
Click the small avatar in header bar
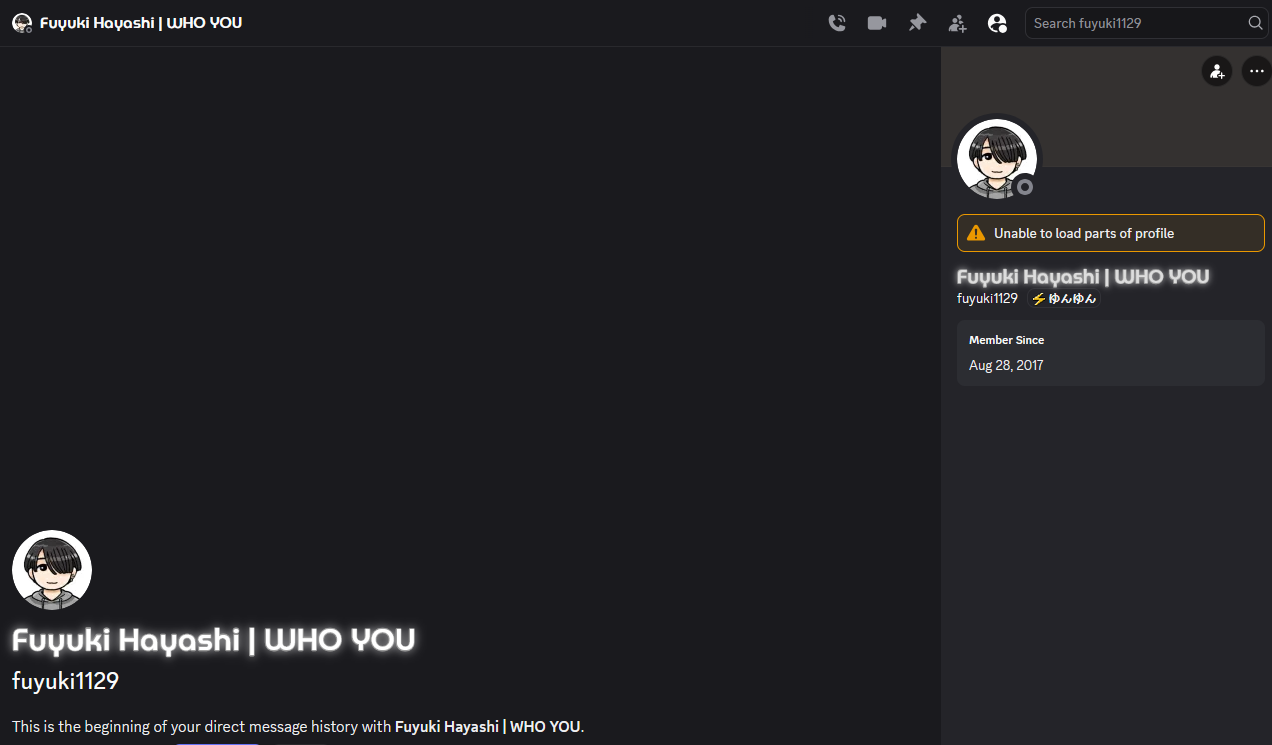coord(22,23)
